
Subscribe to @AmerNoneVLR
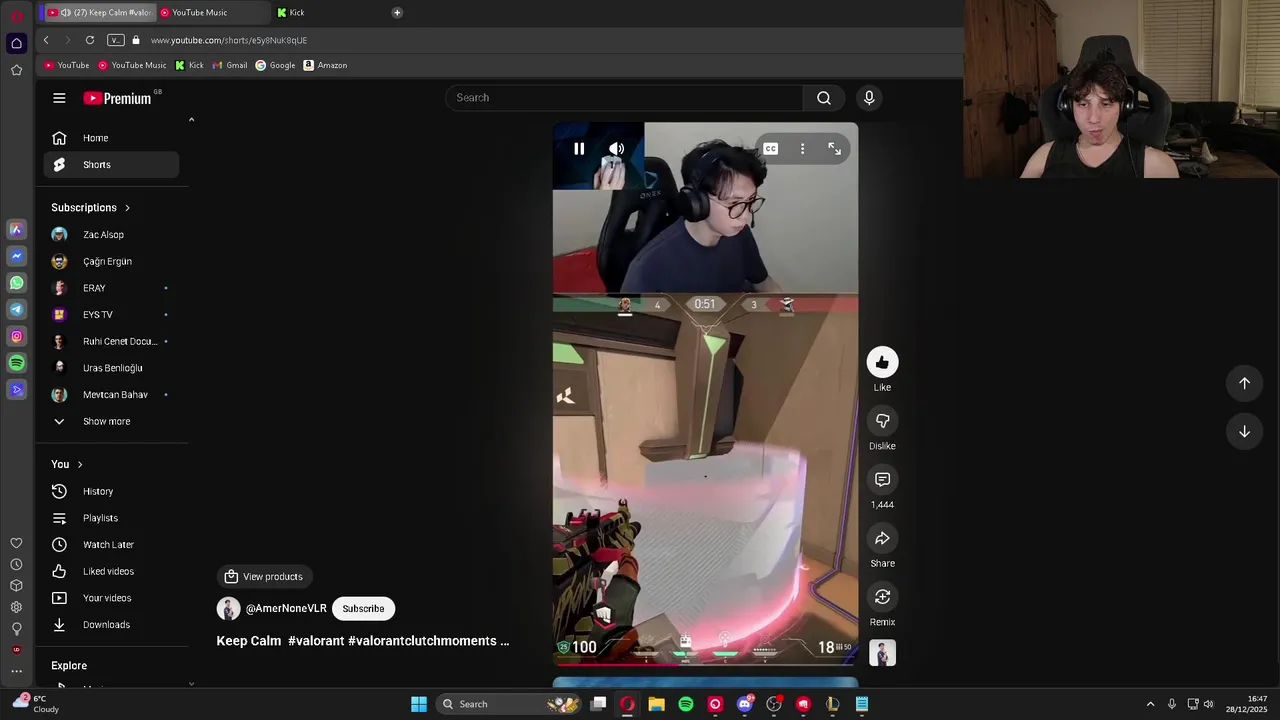[363, 608]
